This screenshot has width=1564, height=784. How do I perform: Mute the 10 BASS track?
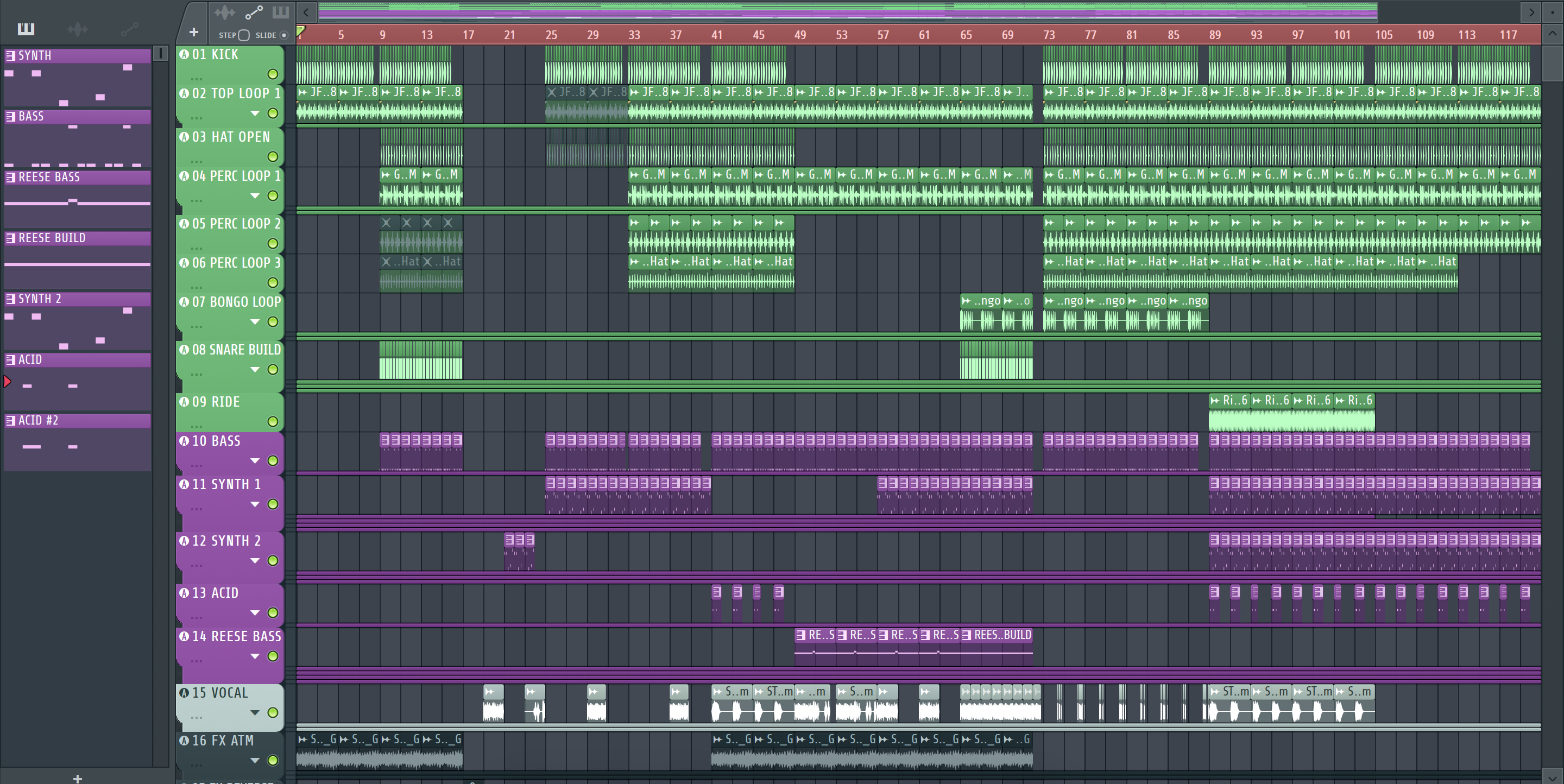coord(273,460)
